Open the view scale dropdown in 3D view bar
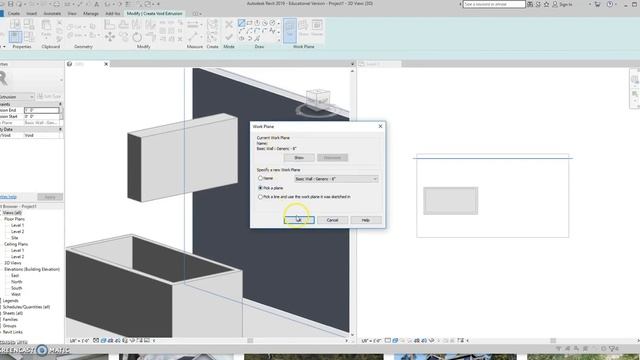640x360 pixels. click(79, 340)
